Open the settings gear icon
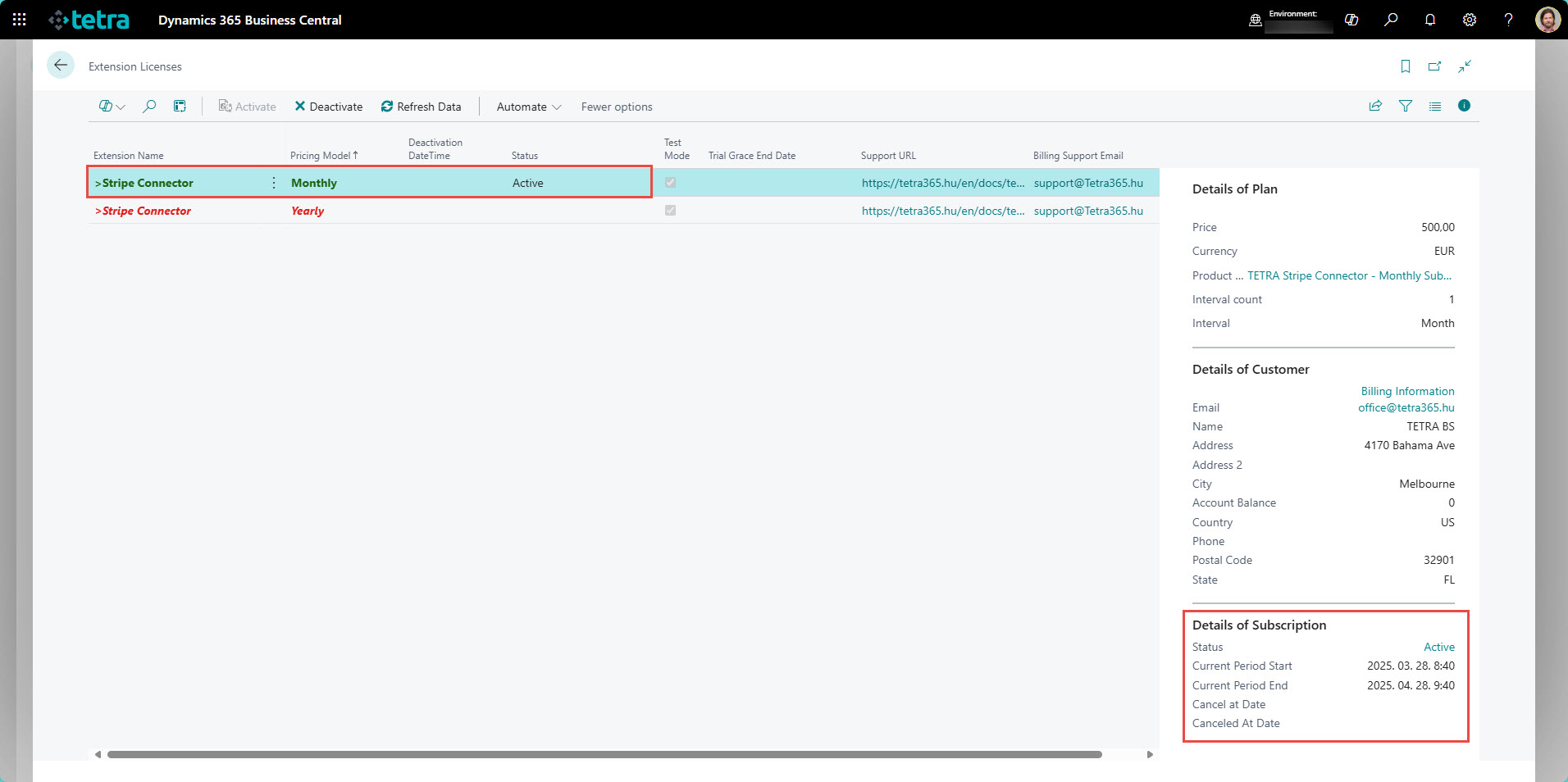 (x=1470, y=20)
